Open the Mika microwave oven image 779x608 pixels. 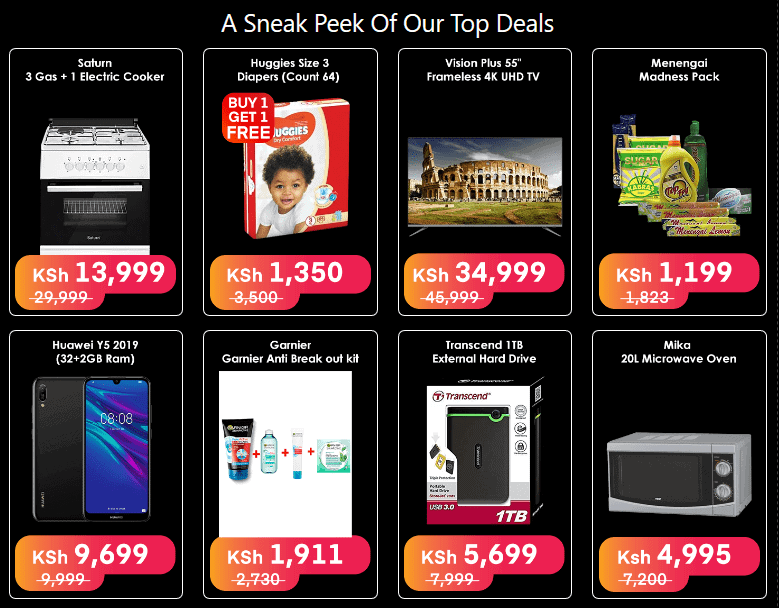click(x=679, y=474)
